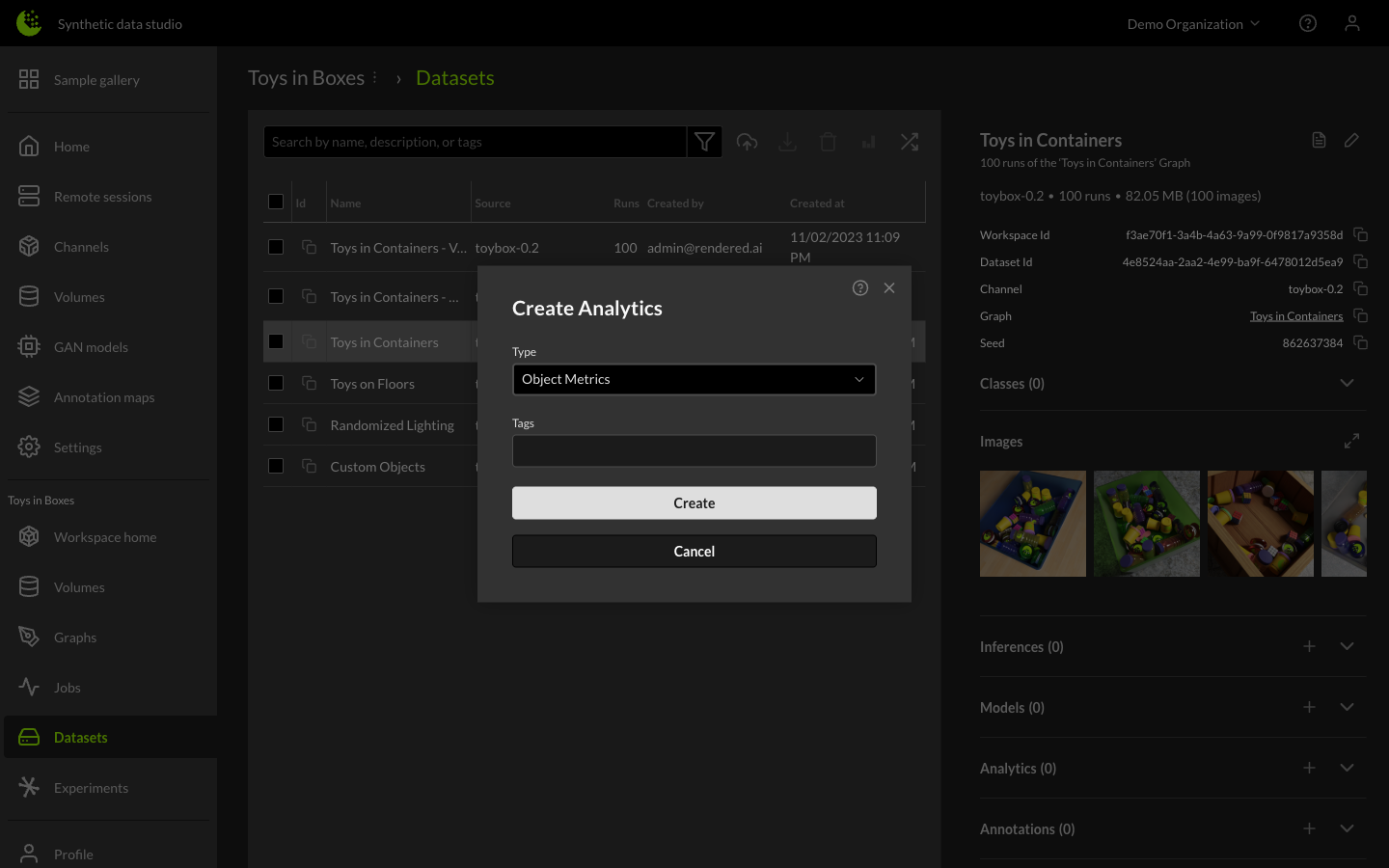Open the filter options for datasets

point(704,141)
